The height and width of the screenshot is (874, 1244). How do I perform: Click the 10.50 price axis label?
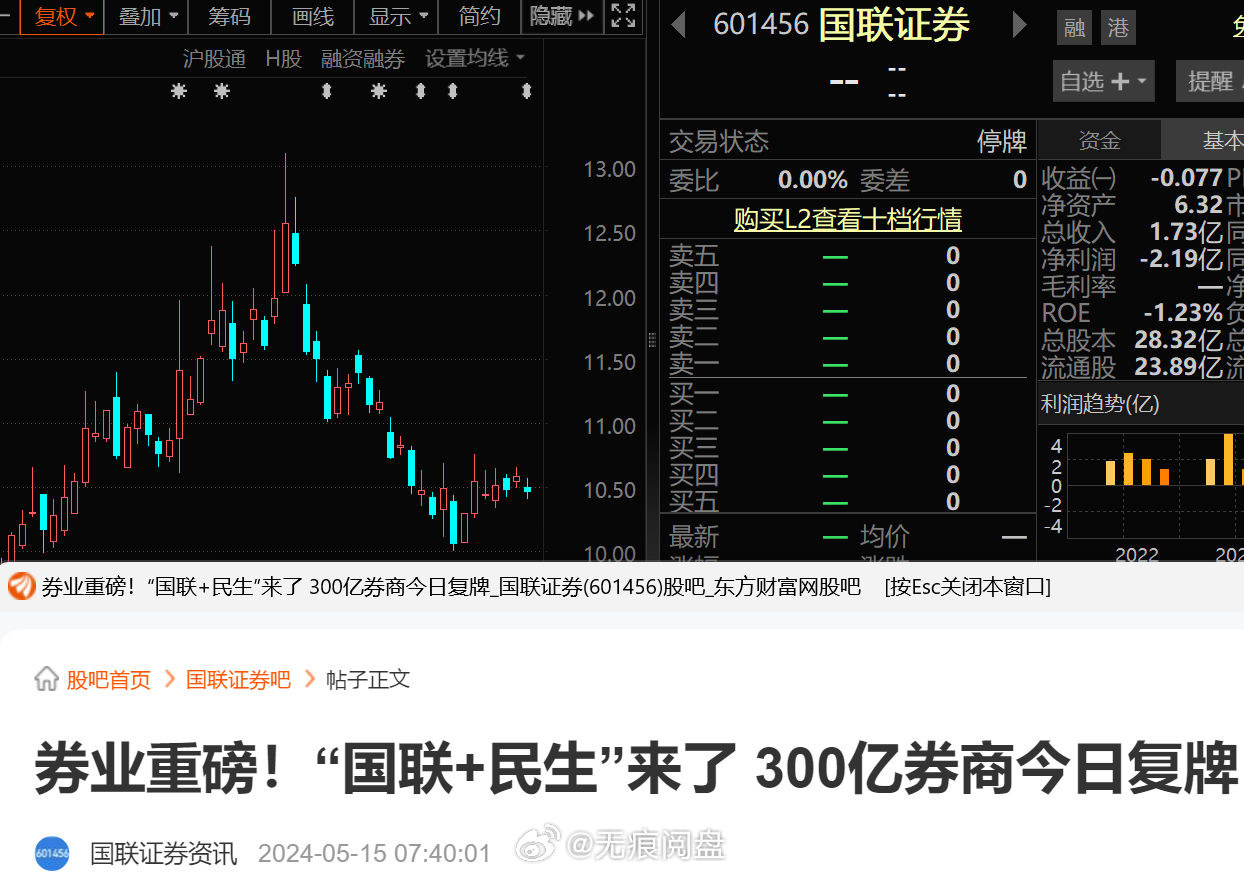pyautogui.click(x=610, y=490)
